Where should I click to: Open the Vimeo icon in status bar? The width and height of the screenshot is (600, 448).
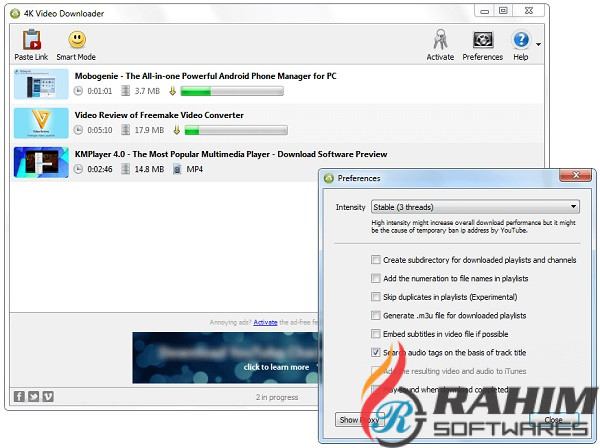[48, 396]
